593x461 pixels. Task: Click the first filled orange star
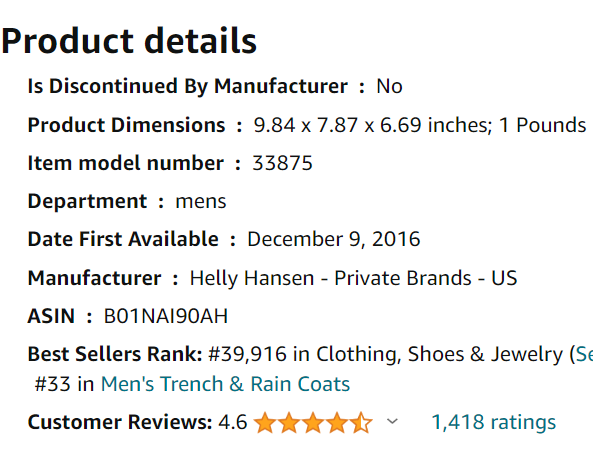coord(265,422)
